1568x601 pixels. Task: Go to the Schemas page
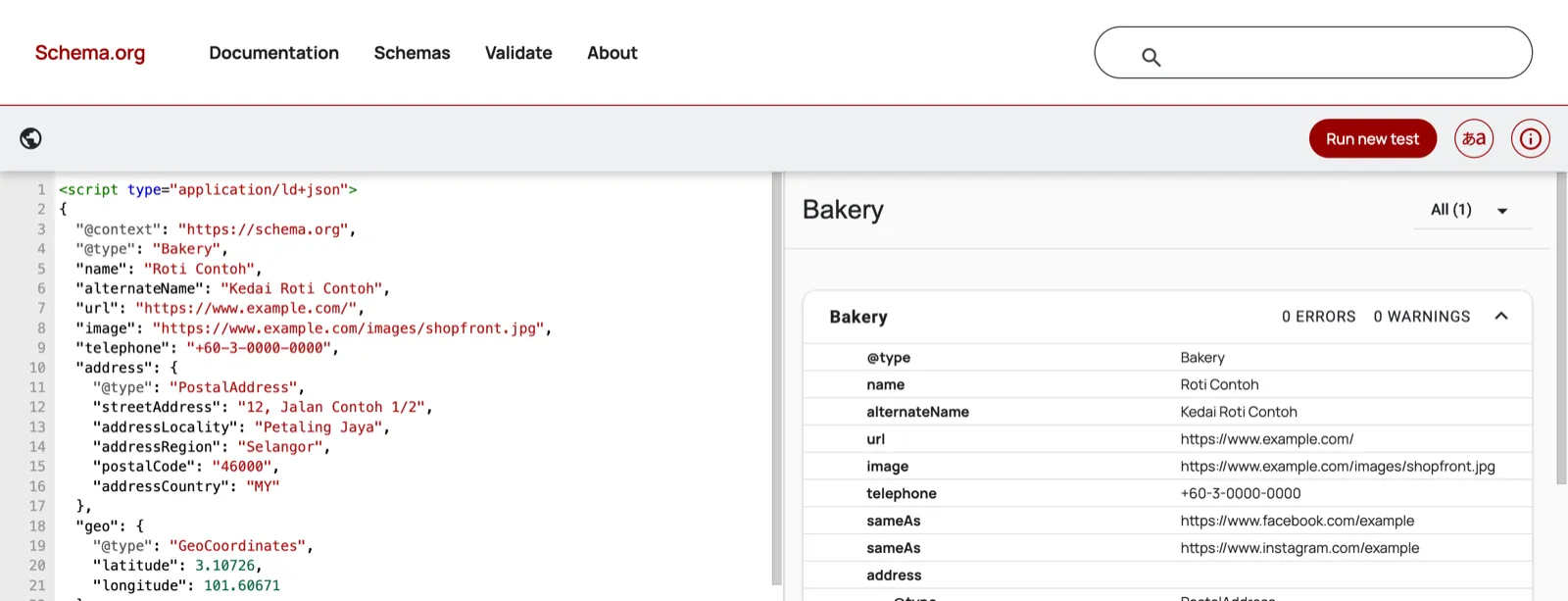click(412, 53)
